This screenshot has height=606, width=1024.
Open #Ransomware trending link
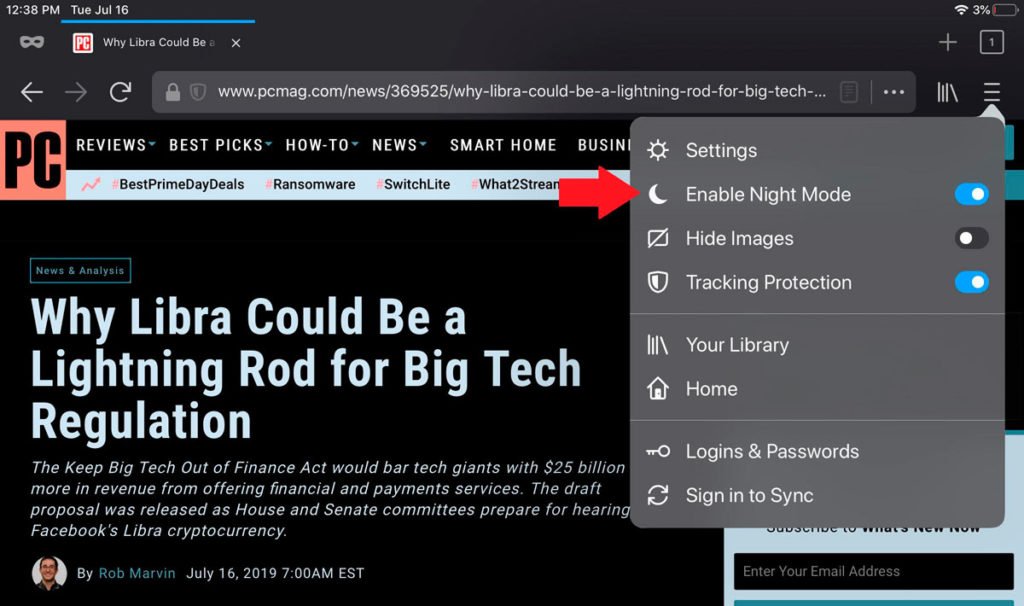point(310,184)
